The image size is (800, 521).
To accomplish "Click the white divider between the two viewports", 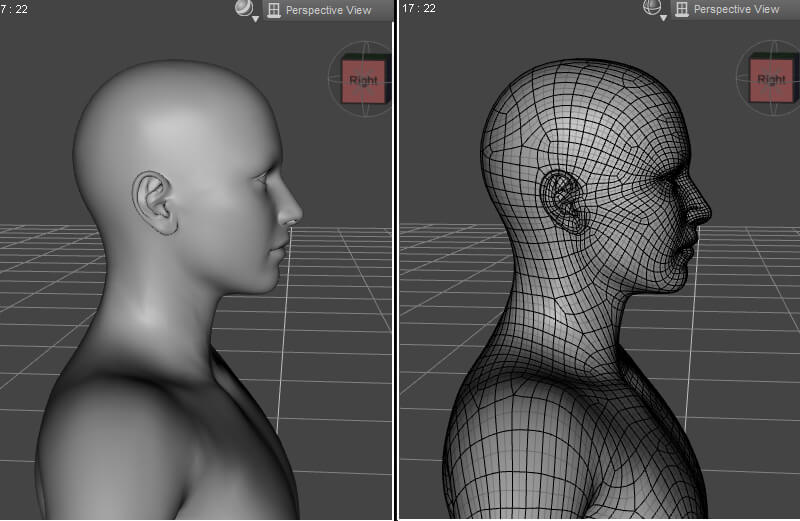I will (397, 260).
